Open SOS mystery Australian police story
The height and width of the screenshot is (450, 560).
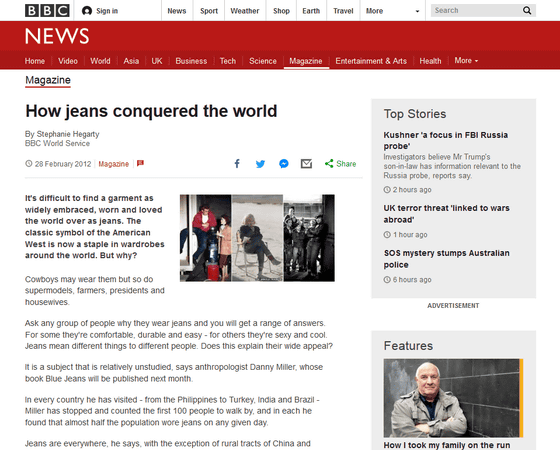pyautogui.click(x=446, y=259)
